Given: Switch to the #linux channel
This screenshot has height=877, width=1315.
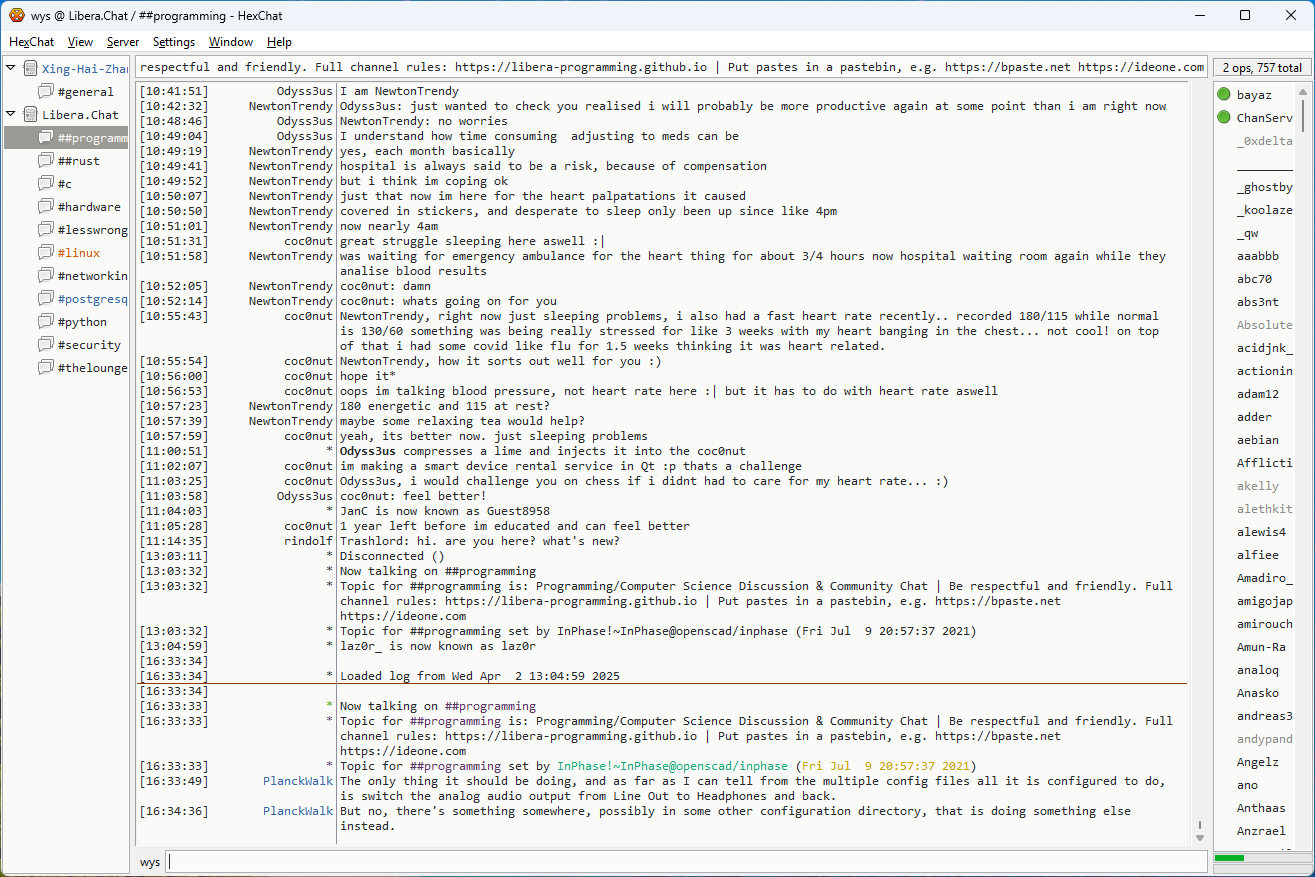Looking at the screenshot, I should [79, 253].
